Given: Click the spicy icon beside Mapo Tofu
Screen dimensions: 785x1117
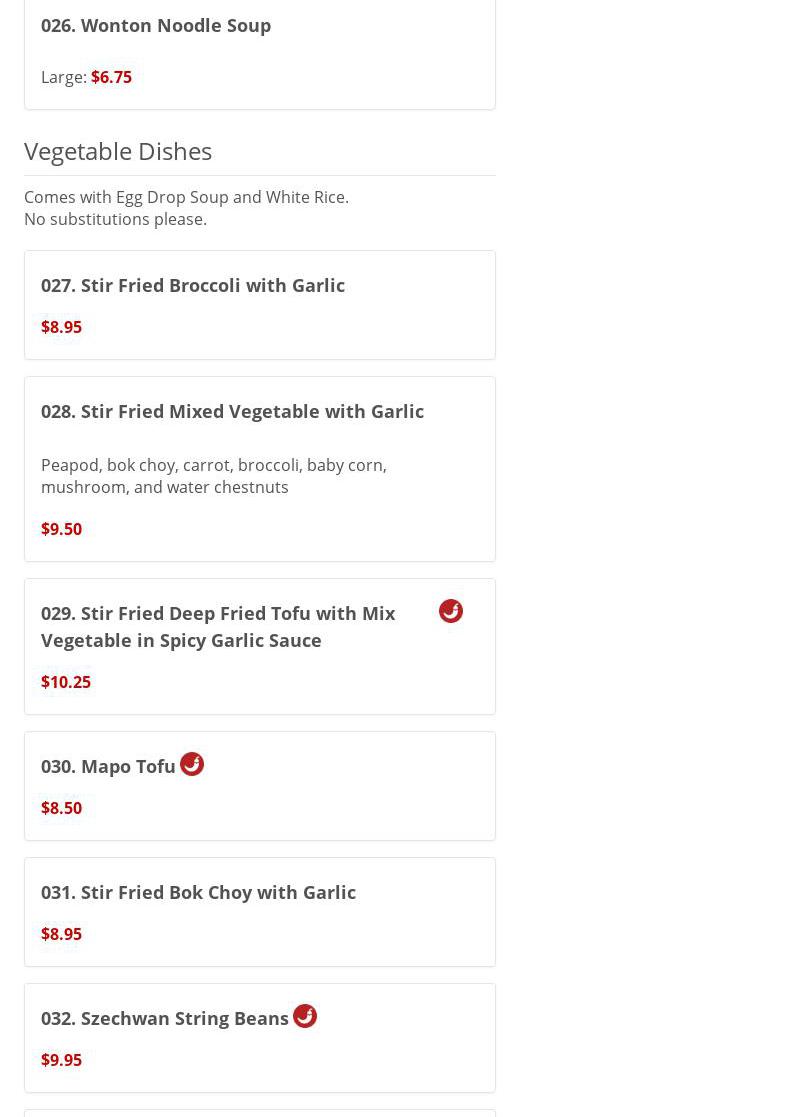Looking at the screenshot, I should click(192, 764).
